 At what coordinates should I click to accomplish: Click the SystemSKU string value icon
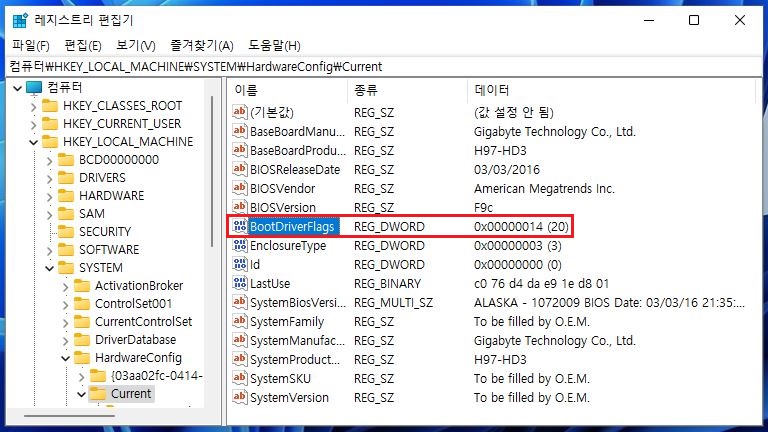pos(240,378)
